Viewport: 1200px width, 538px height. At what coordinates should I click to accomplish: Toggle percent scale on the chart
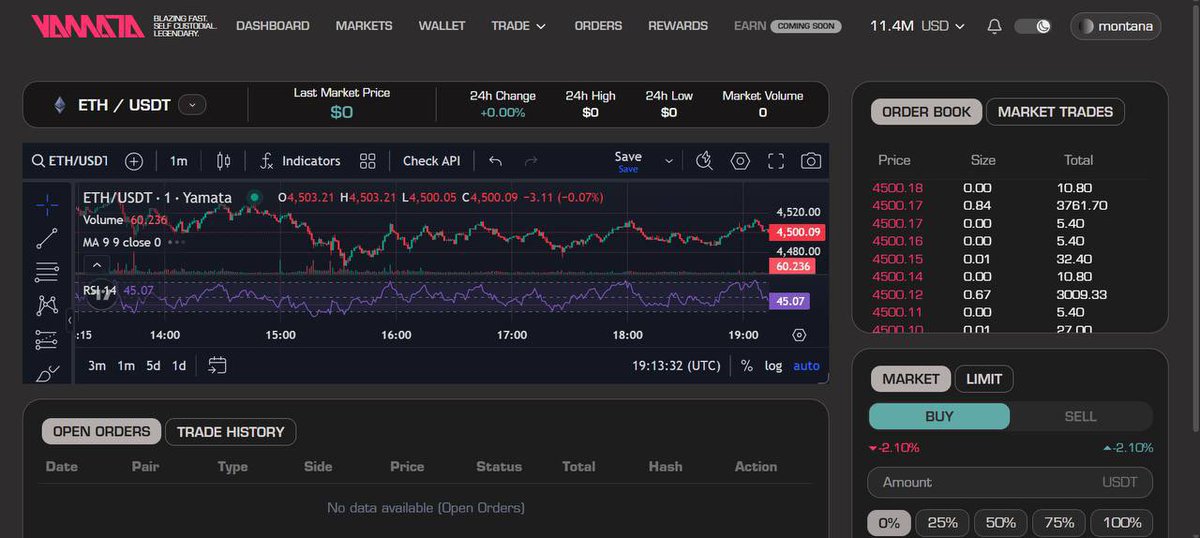pos(747,366)
